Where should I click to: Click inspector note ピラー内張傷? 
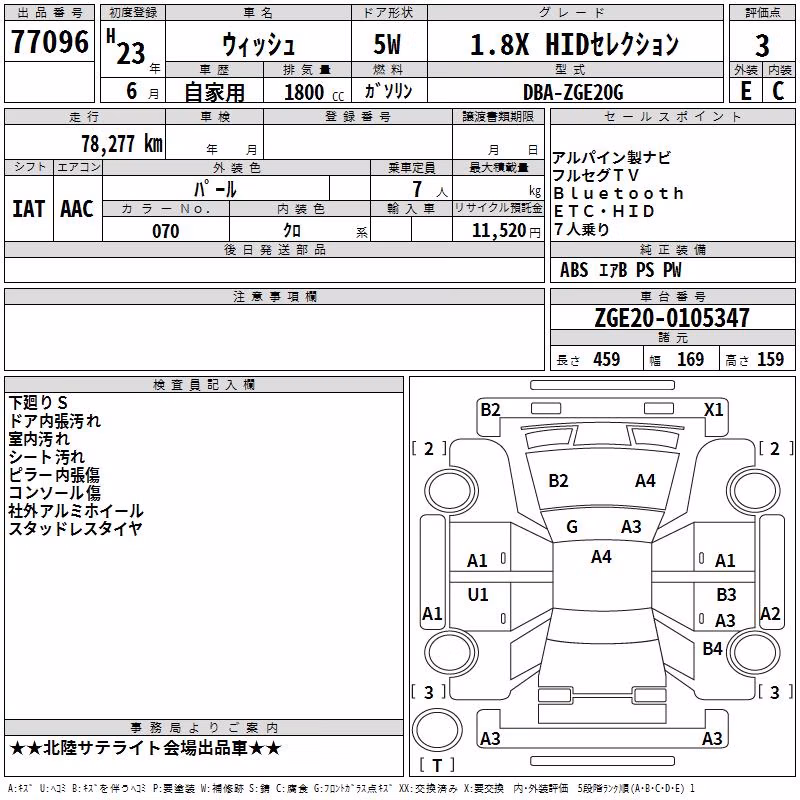tap(55, 474)
